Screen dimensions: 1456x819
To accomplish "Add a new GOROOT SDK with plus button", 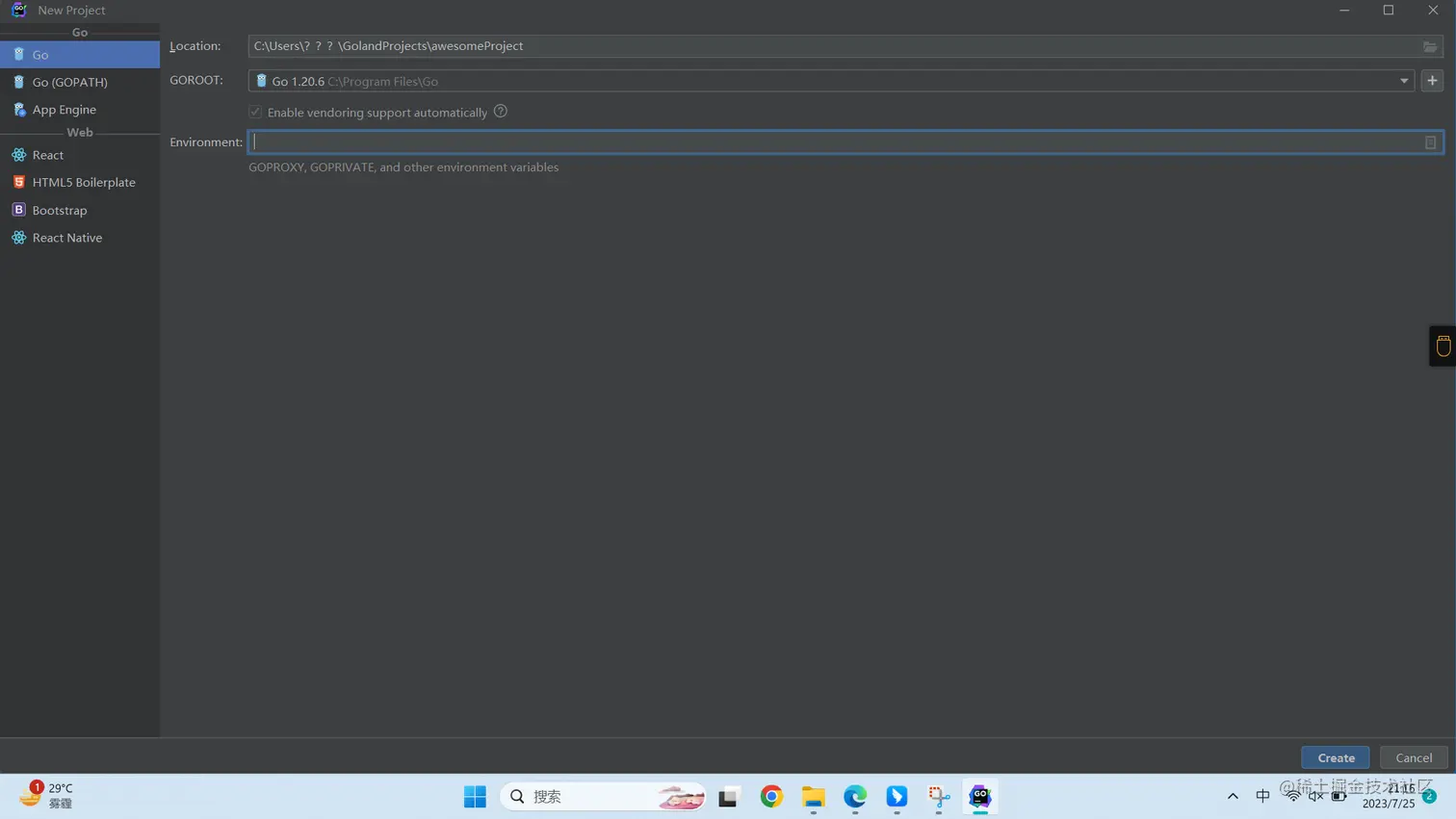I will pyautogui.click(x=1432, y=81).
